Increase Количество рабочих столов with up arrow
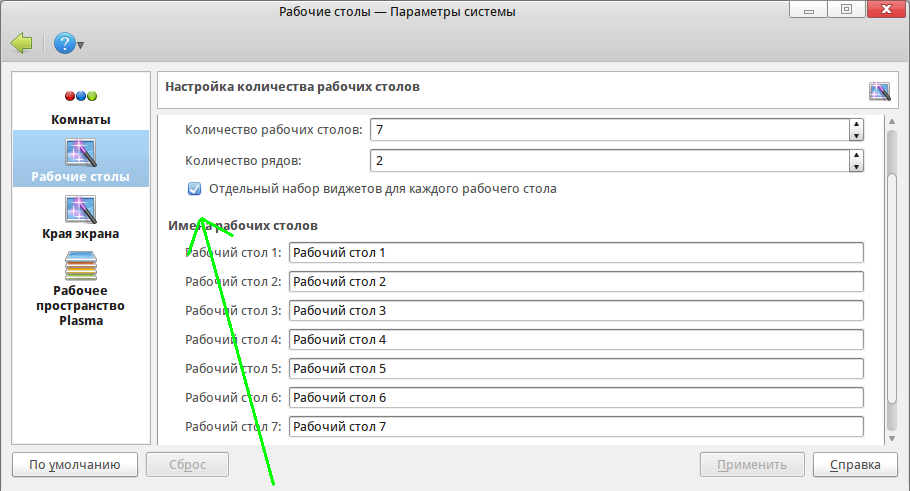Viewport: 910px width, 491px height. point(856,124)
